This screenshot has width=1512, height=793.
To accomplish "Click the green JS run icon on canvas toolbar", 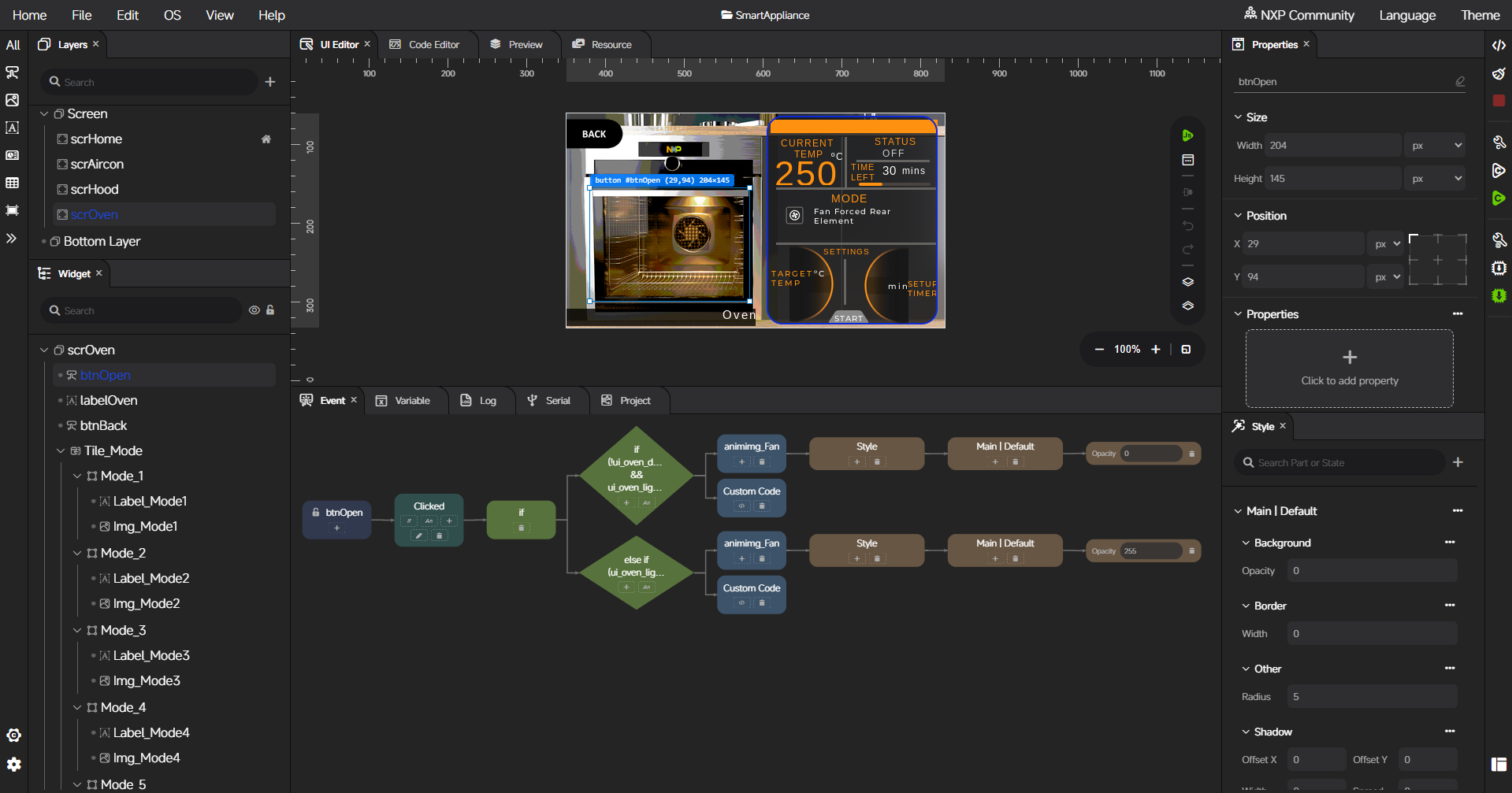I will click(x=1187, y=135).
